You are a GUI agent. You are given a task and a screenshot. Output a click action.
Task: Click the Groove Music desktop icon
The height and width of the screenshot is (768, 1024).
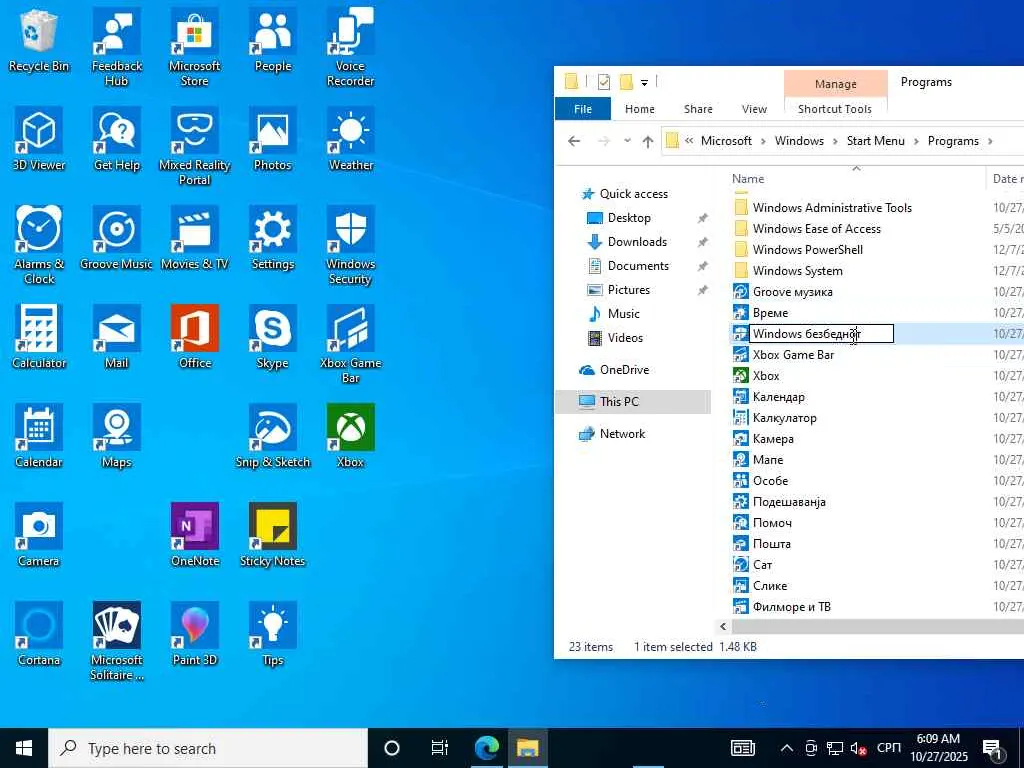click(117, 239)
